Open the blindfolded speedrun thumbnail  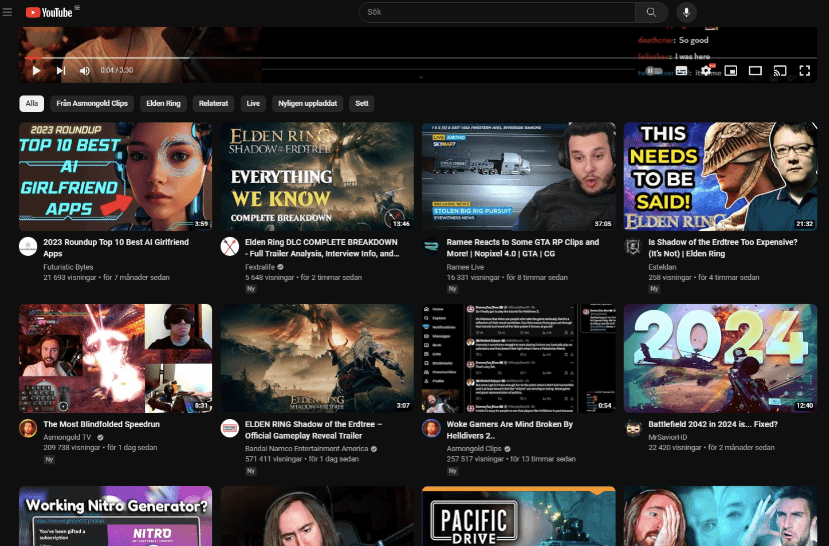pos(116,358)
